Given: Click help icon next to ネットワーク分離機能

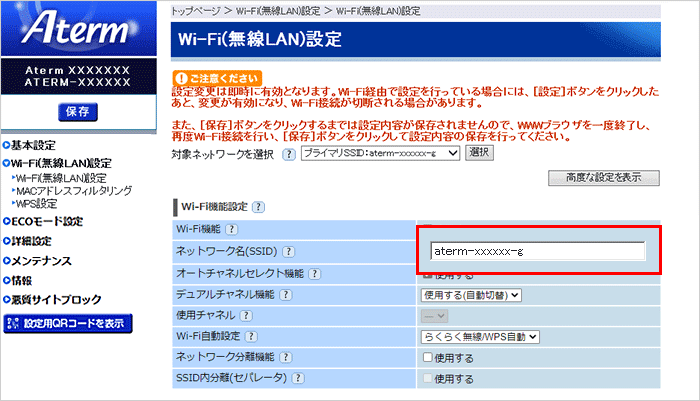Looking at the screenshot, I should pyautogui.click(x=285, y=357).
